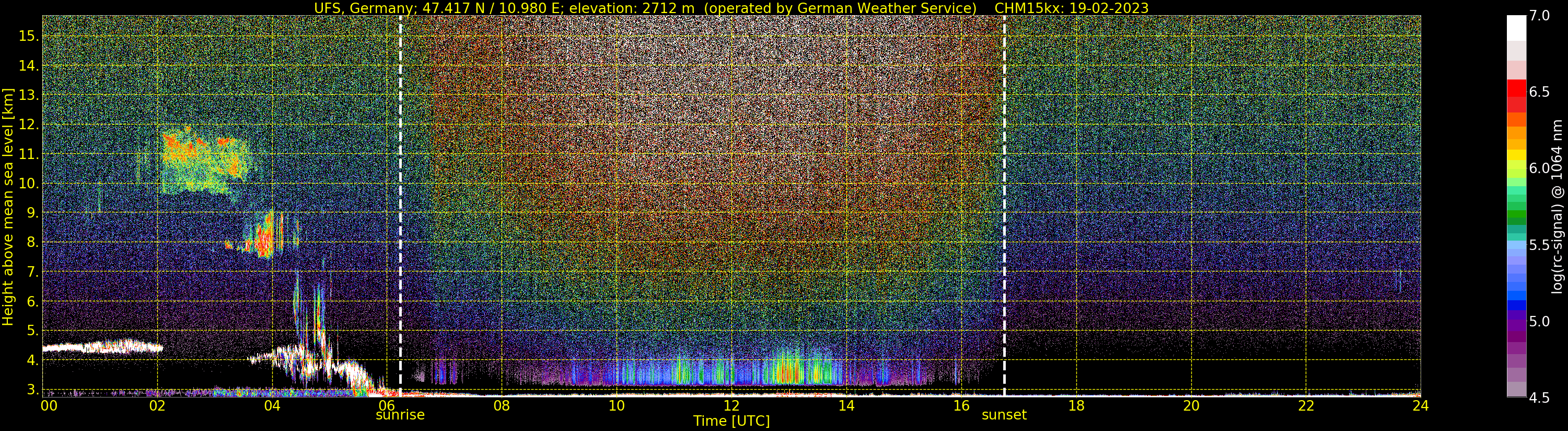Image resolution: width=1568 pixels, height=431 pixels.
Task: Click the red cloud patch near 8 km
Action: (265, 240)
